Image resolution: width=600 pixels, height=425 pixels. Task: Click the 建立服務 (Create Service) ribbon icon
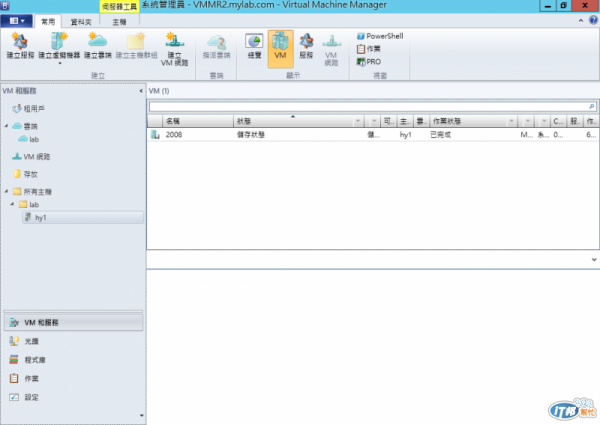[x=20, y=46]
